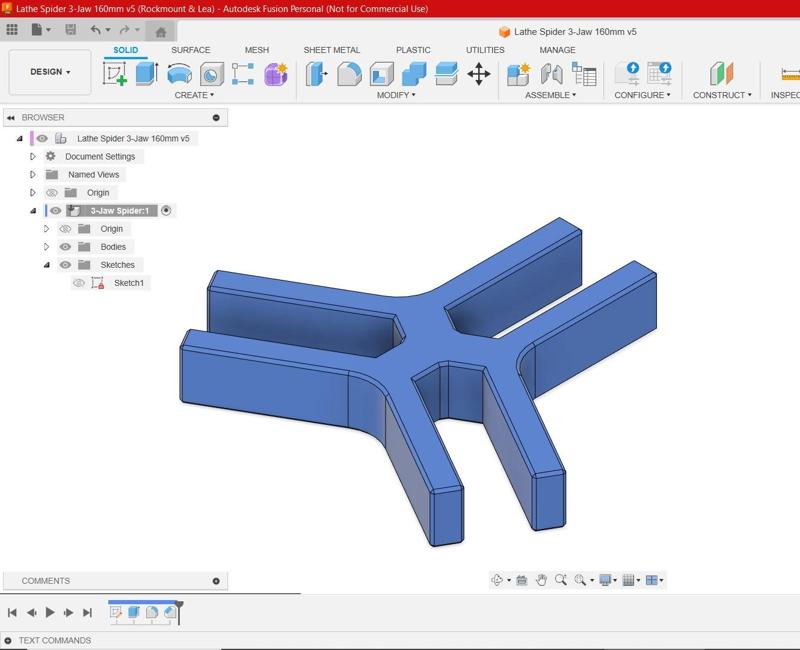The height and width of the screenshot is (650, 800).
Task: Play the design timeline
Action: tap(50, 612)
